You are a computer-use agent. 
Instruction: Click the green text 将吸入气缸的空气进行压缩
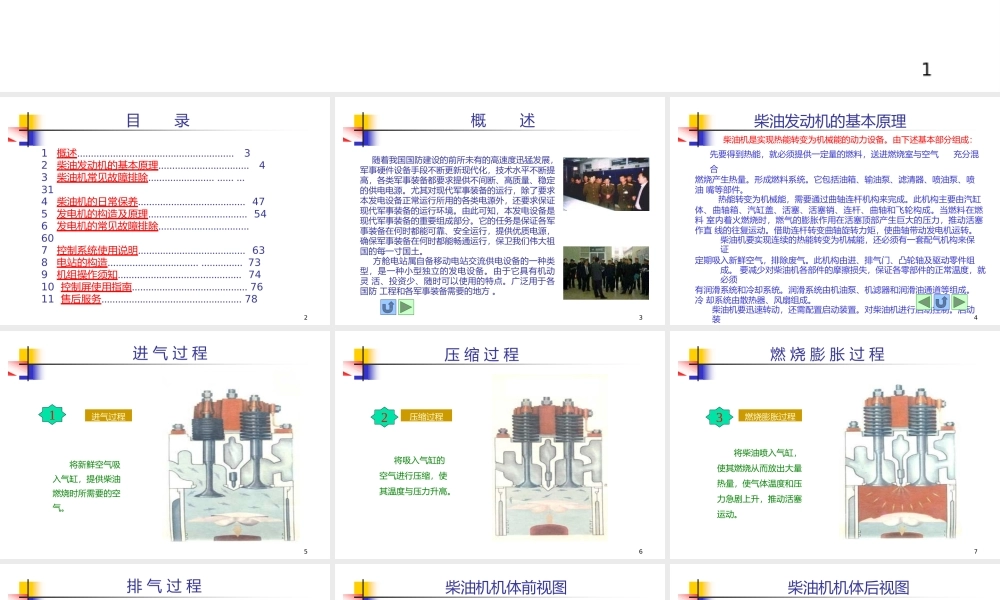click(x=415, y=476)
